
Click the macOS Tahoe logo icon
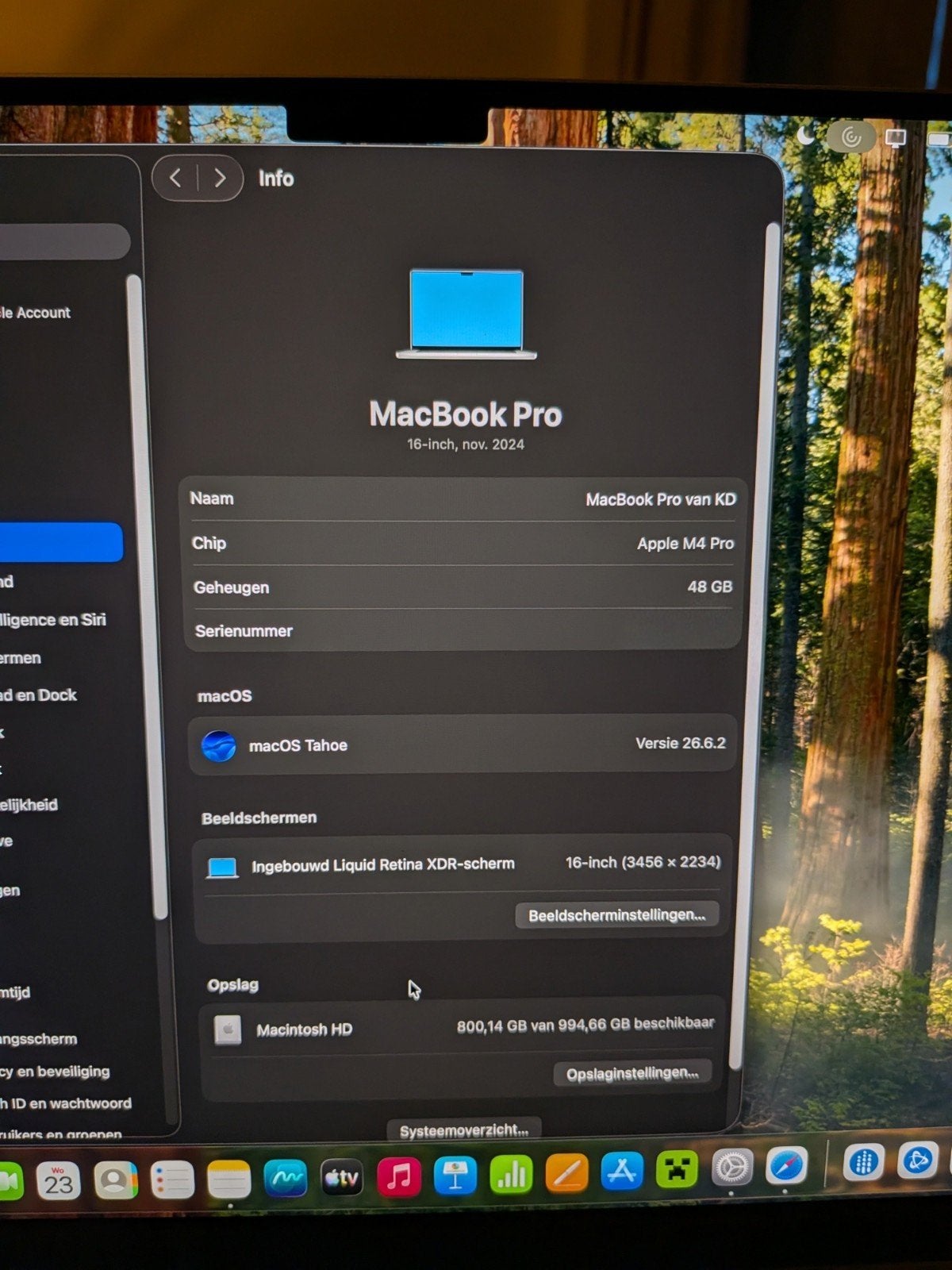tap(218, 746)
